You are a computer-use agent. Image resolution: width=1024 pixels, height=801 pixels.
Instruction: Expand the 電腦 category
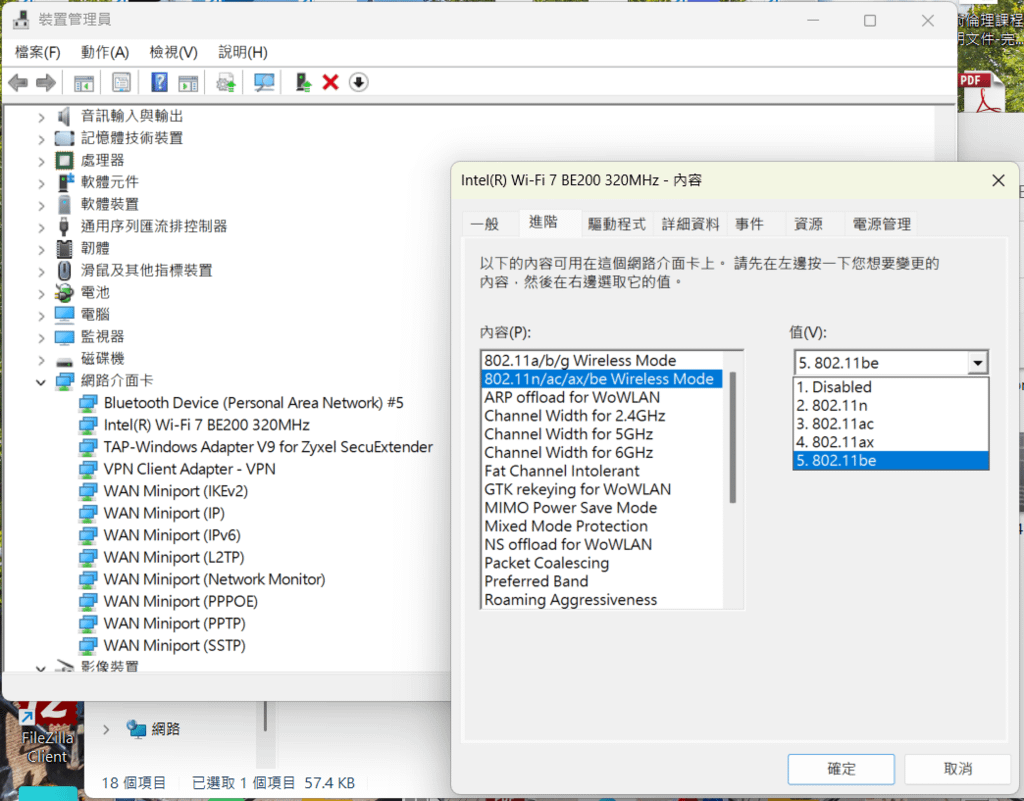point(41,316)
